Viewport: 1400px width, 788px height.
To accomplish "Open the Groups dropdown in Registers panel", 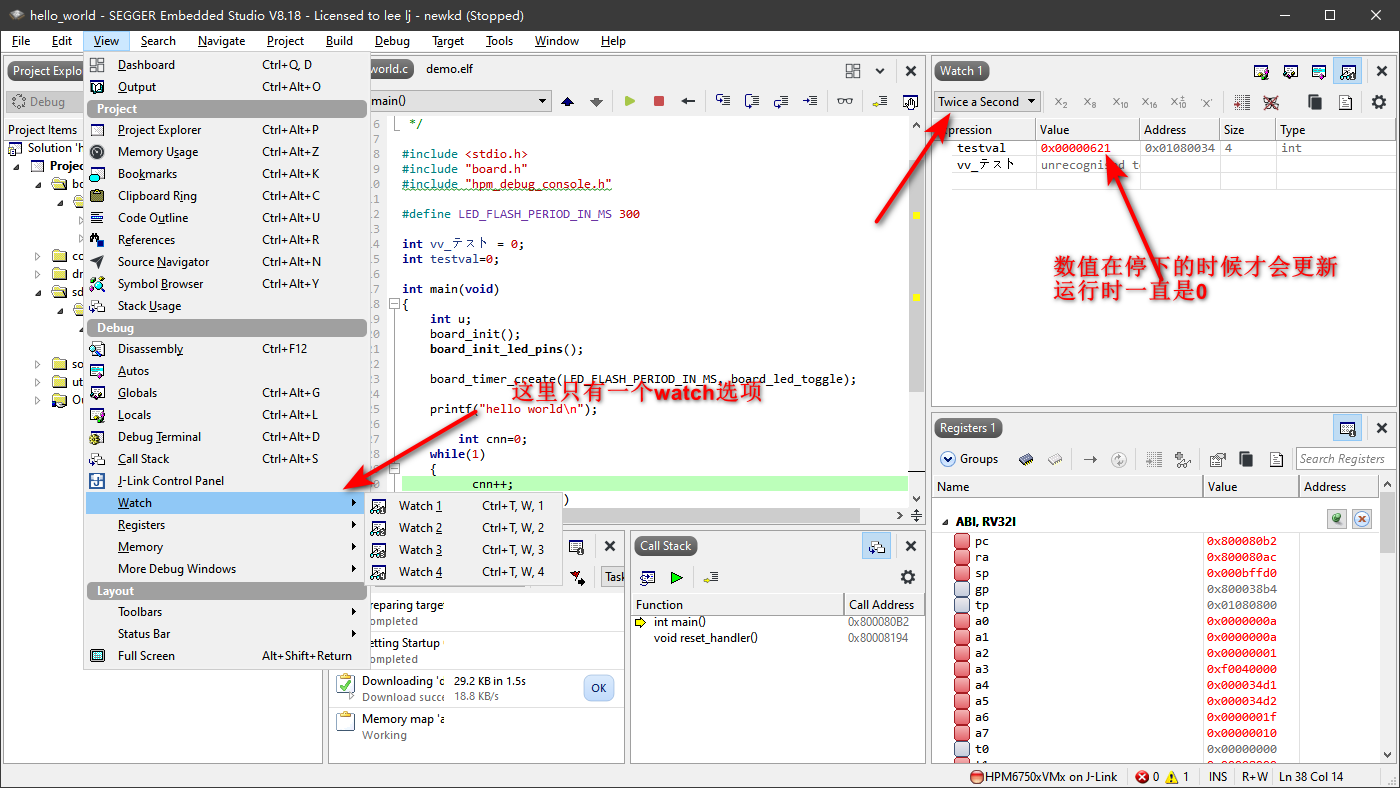I will [x=969, y=459].
